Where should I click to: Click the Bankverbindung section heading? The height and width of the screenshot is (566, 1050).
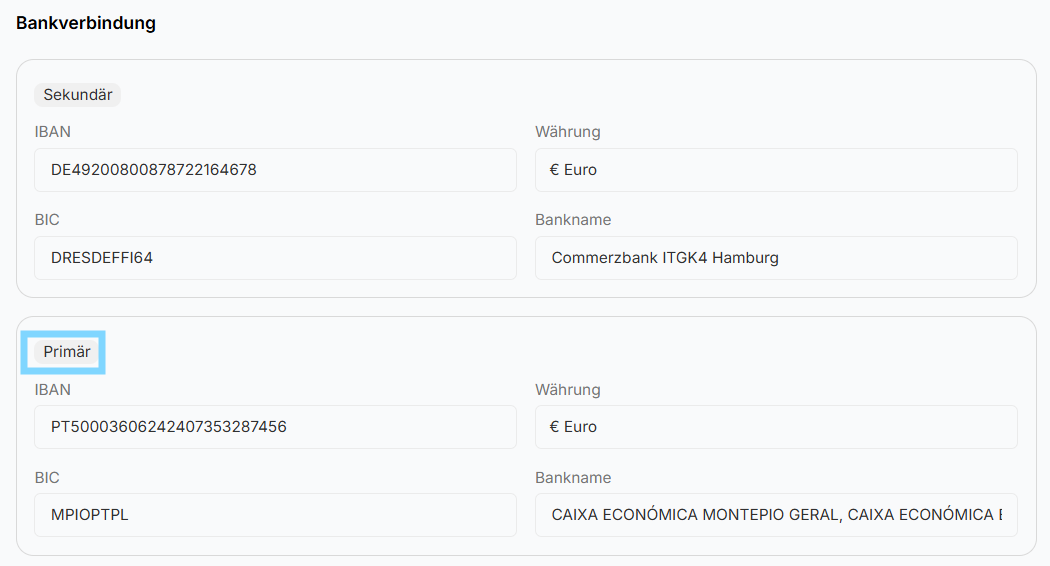tap(86, 22)
